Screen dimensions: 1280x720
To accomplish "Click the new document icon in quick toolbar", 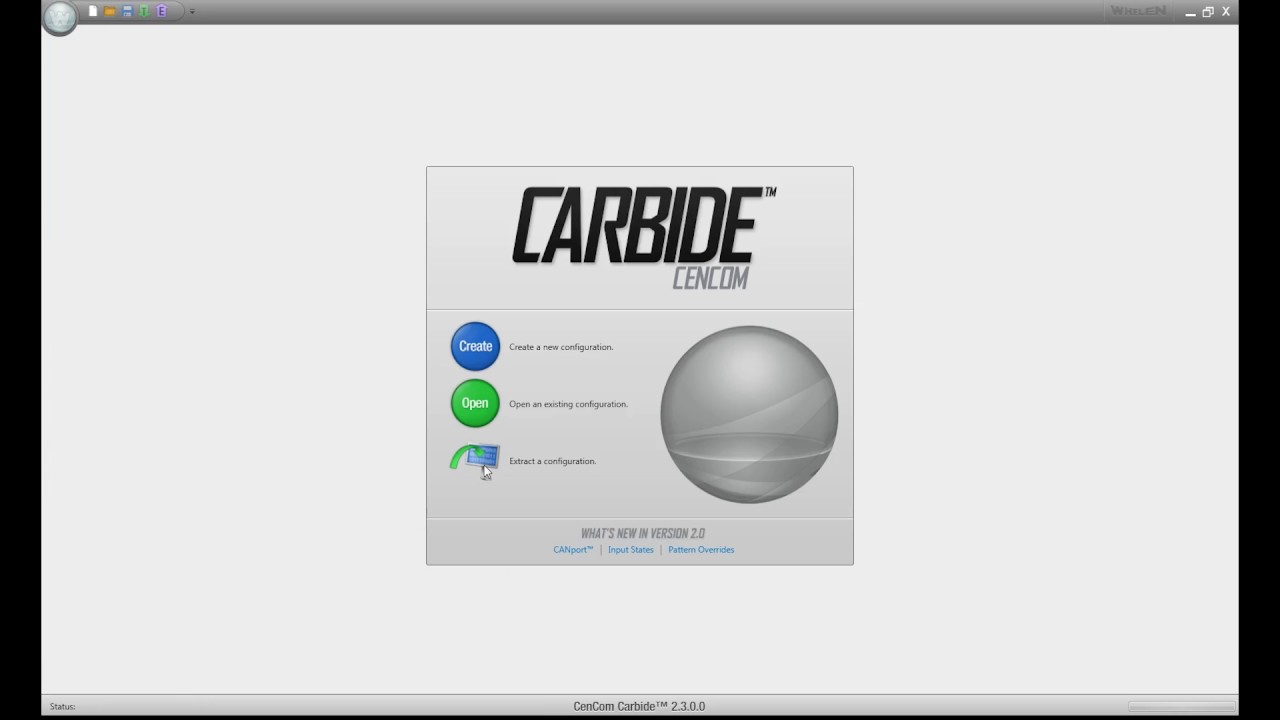I will click(93, 12).
